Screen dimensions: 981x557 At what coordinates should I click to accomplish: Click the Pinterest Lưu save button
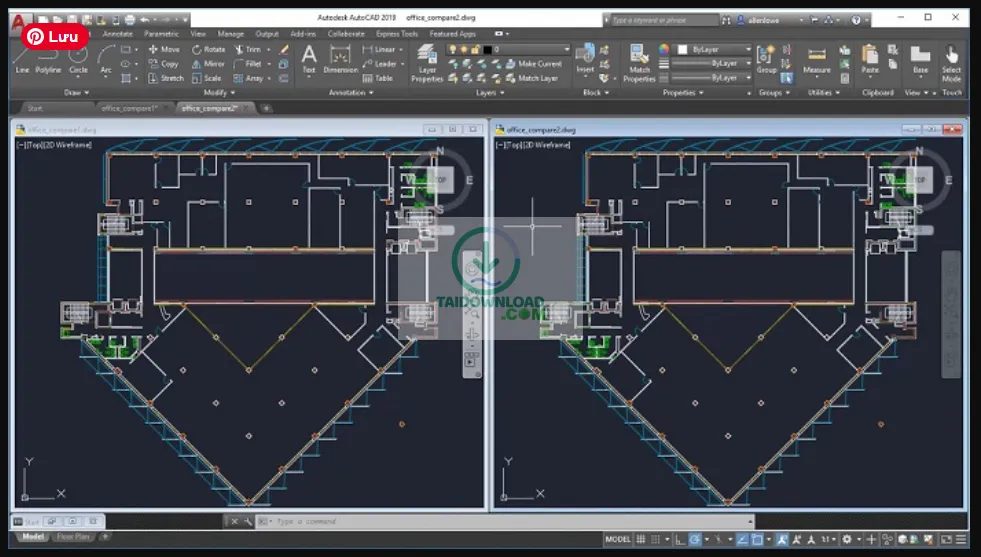54,36
